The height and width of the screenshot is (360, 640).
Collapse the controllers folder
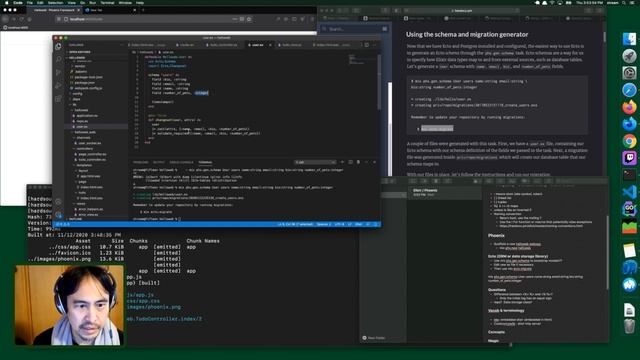[85, 149]
